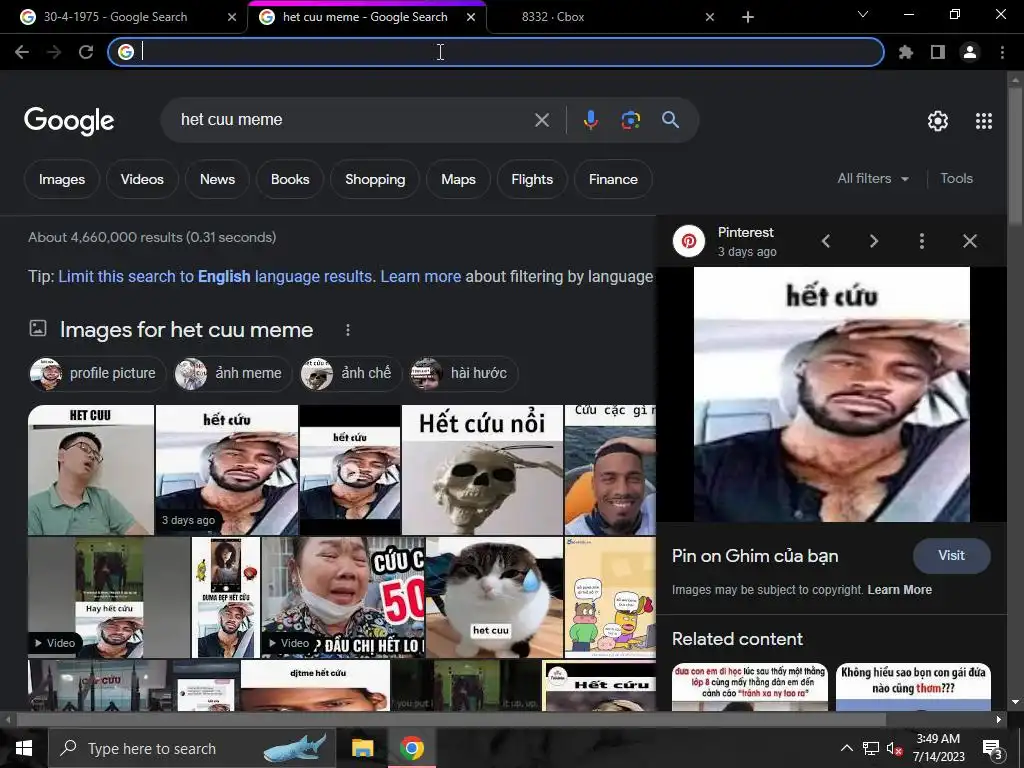The width and height of the screenshot is (1024, 768).
Task: Toggle the Chrome side panel icon
Action: [x=938, y=52]
